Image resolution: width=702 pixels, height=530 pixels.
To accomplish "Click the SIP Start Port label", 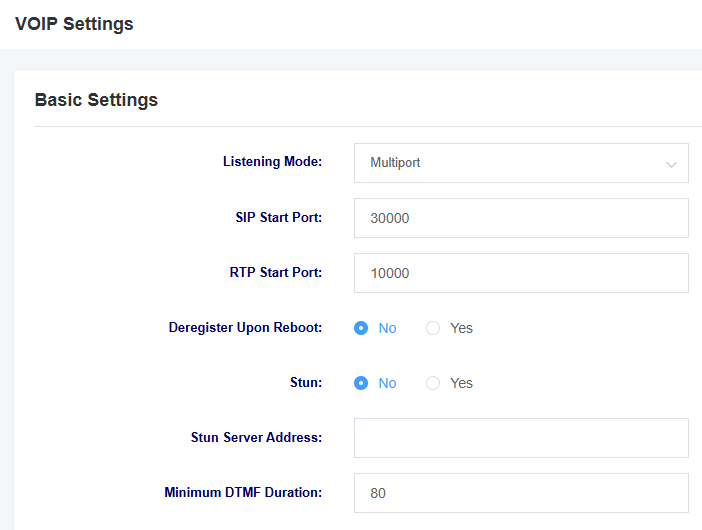I will tap(278, 218).
